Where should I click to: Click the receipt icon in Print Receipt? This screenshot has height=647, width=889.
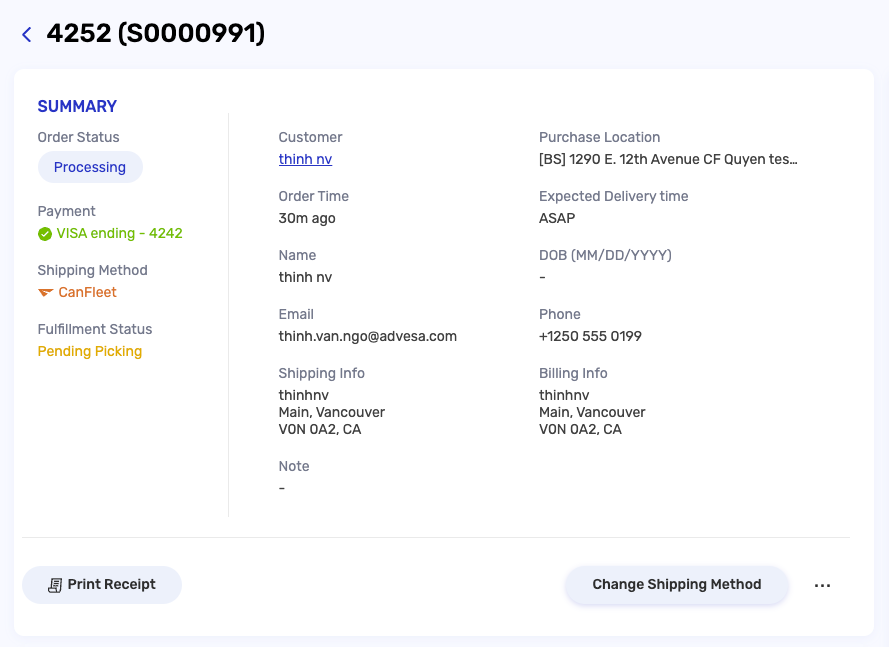55,585
